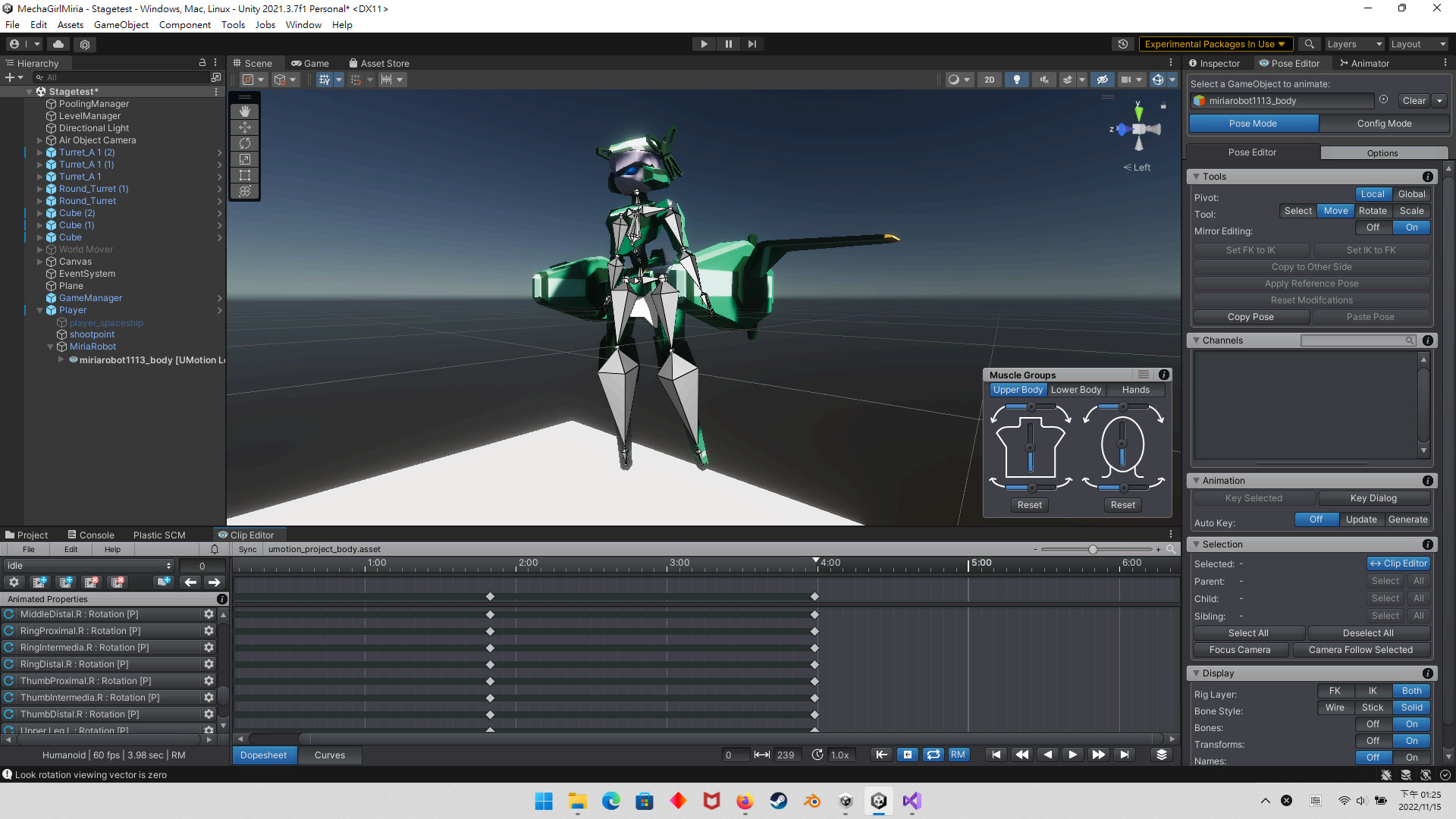Screen dimensions: 1456x819
Task: Click the Pose Editor search icon in Channels
Action: pyautogui.click(x=1409, y=340)
